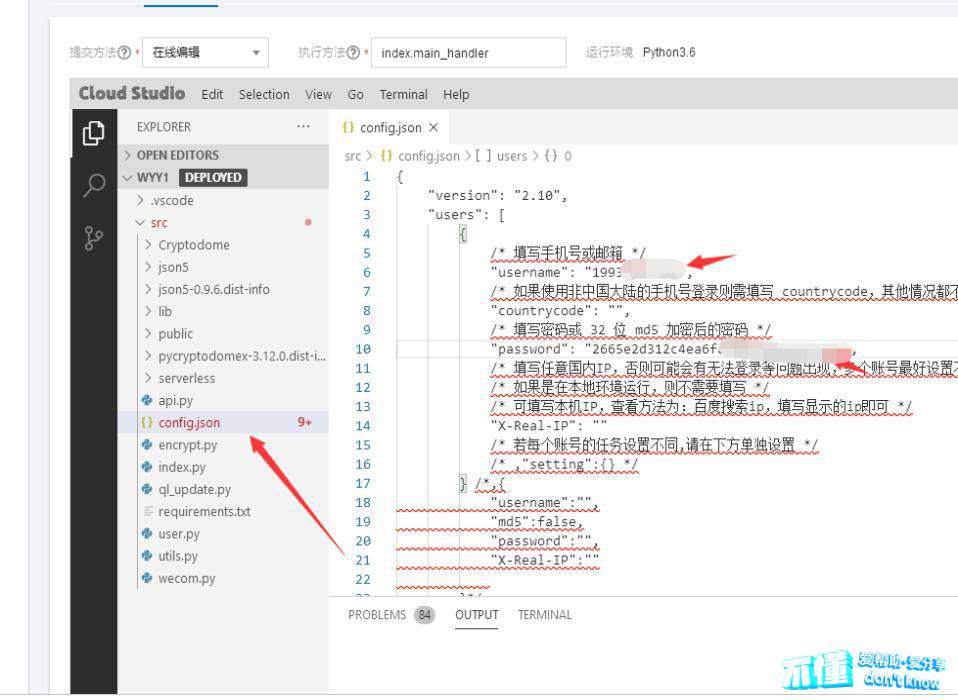Open Explorer more actions ellipsis
The image size is (958, 700).
coord(303,126)
